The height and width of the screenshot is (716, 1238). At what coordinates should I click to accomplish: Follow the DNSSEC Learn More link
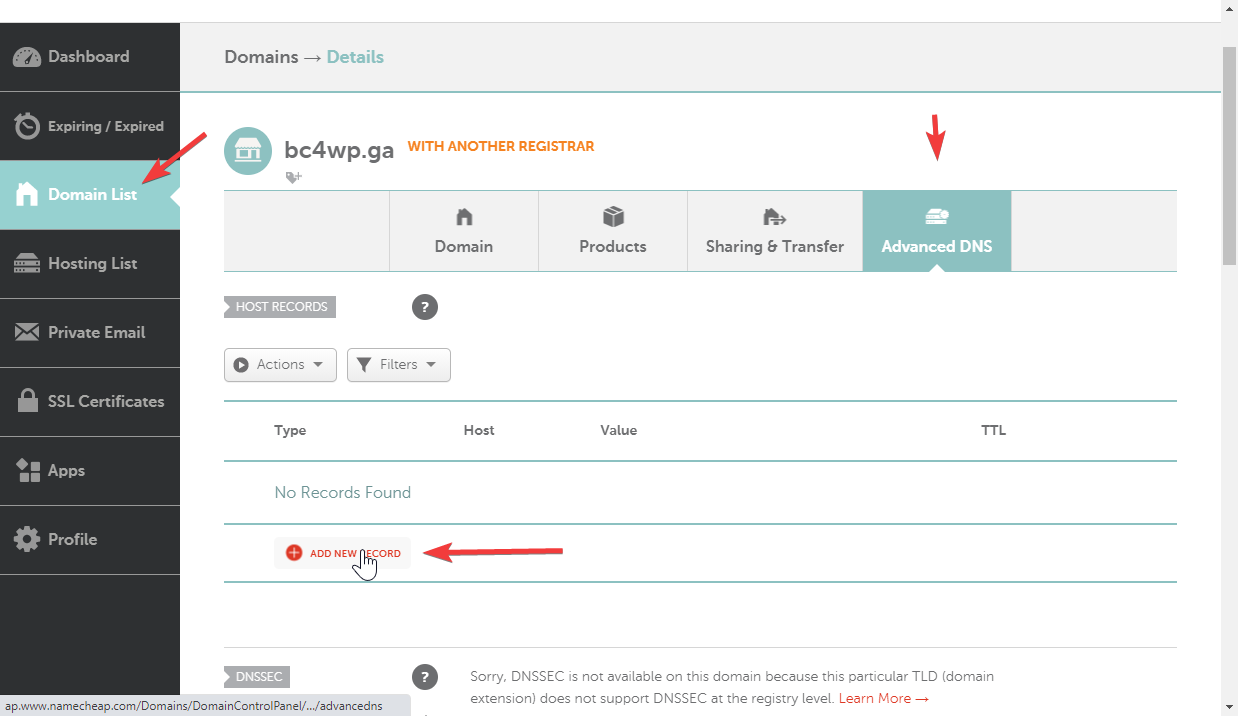(x=884, y=698)
